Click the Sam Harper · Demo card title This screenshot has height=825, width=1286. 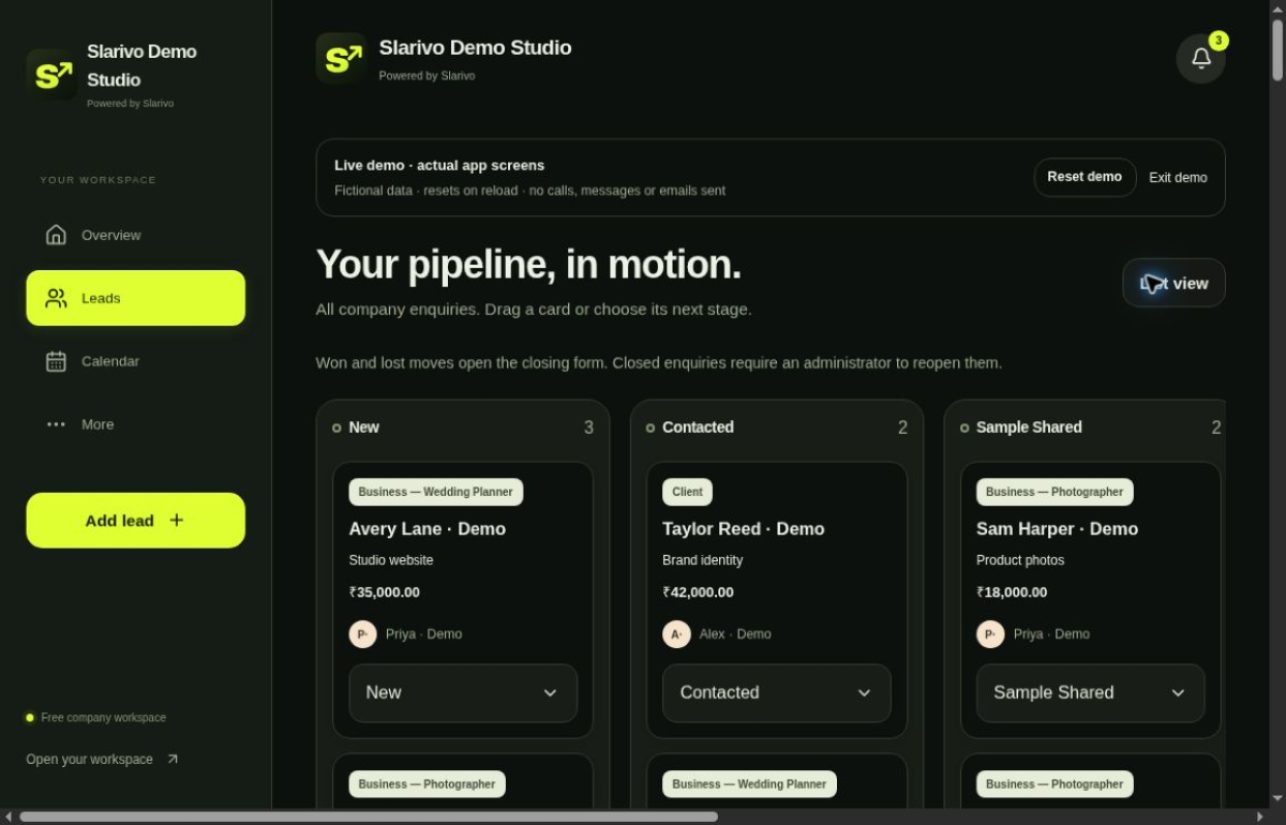point(1057,529)
